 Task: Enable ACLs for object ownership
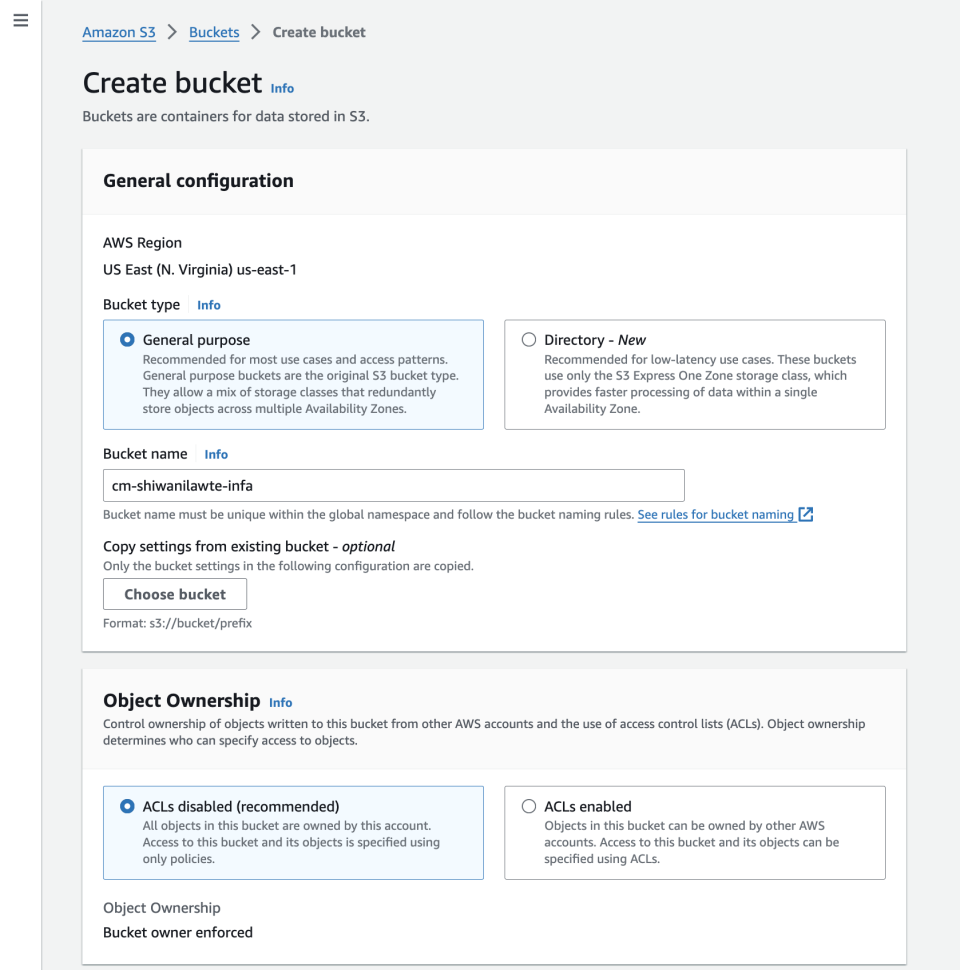528,806
